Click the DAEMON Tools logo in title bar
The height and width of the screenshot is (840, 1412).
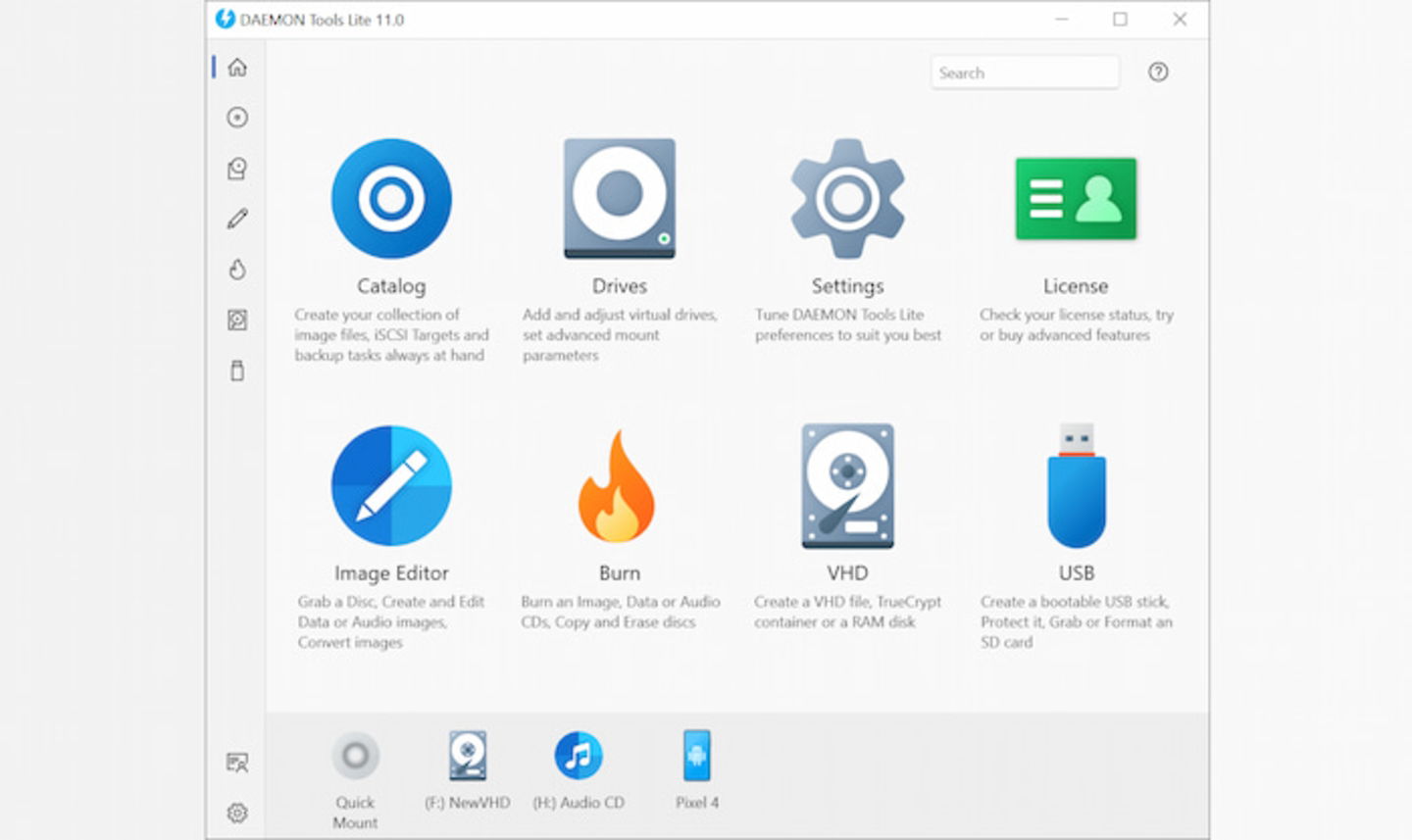[x=226, y=19]
